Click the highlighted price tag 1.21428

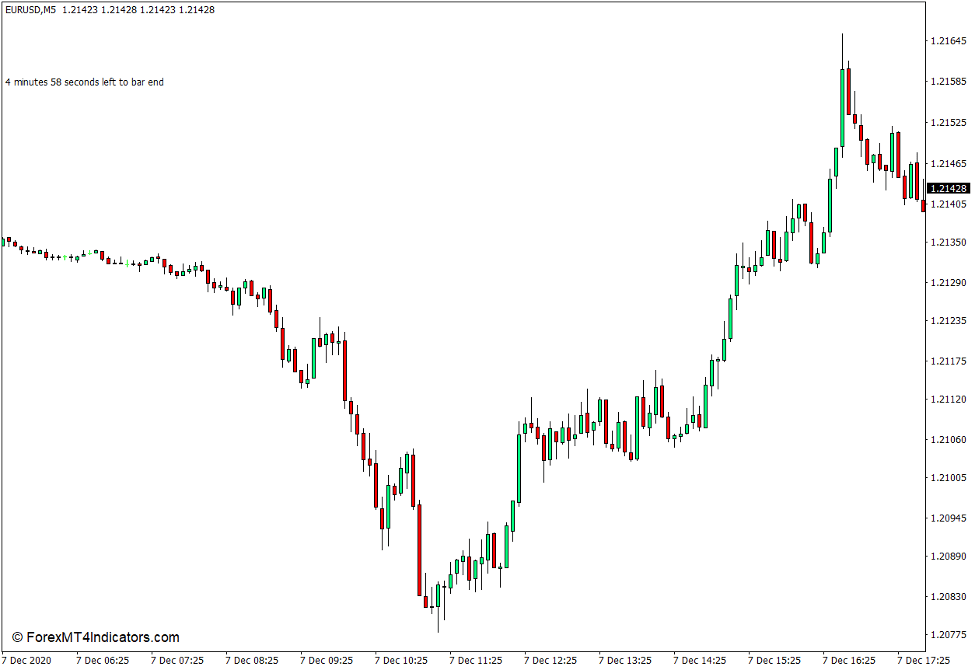tap(948, 186)
